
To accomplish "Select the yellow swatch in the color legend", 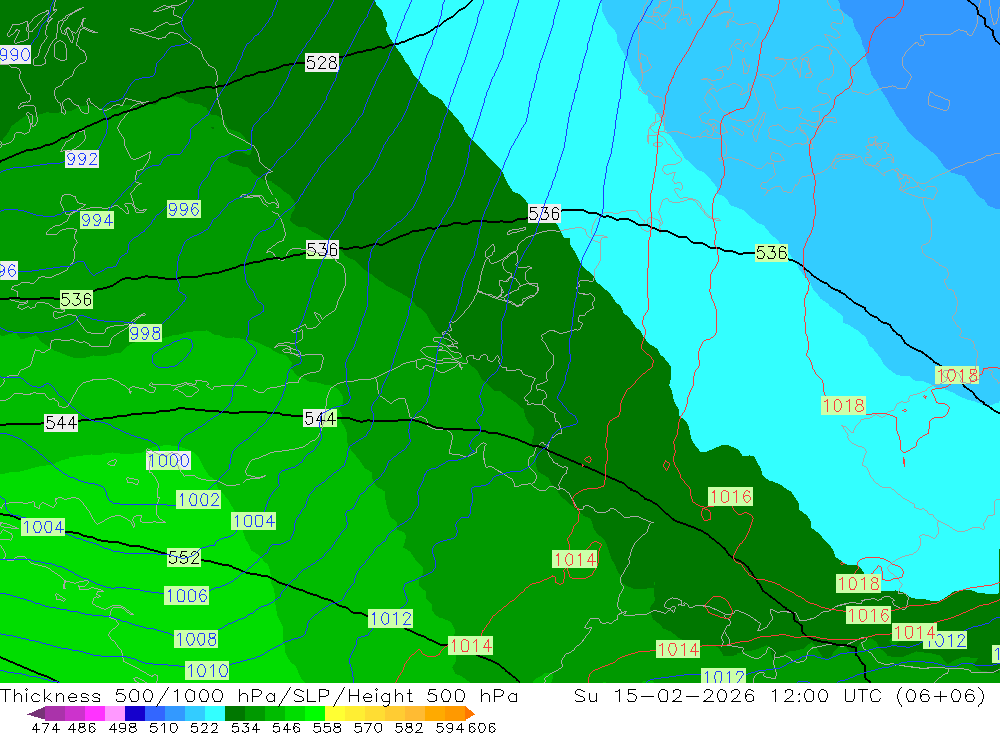I will tap(335, 714).
